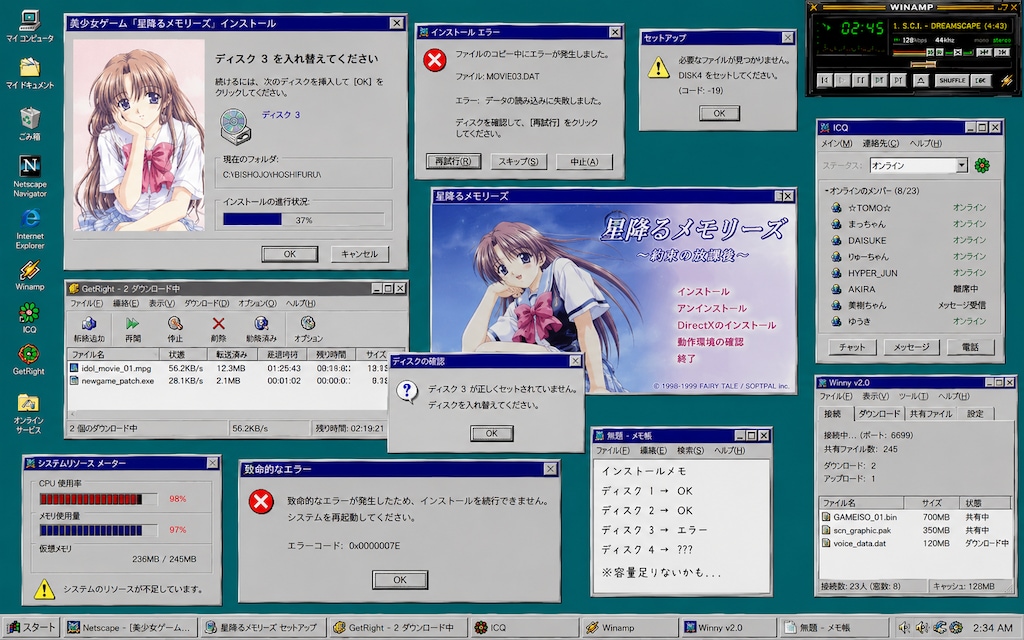Click 中止(A) in the install error dialog
Image resolution: width=1024 pixels, height=640 pixels.
click(x=584, y=161)
